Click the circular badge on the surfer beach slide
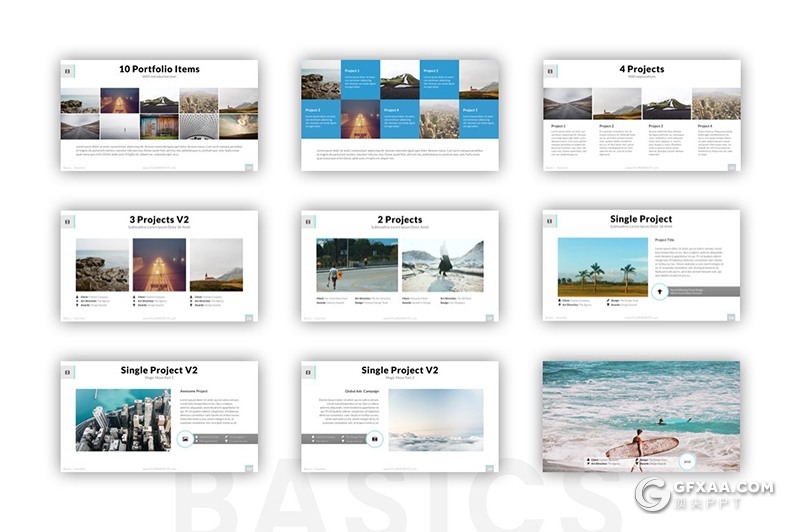The width and height of the screenshot is (800, 532). click(688, 460)
